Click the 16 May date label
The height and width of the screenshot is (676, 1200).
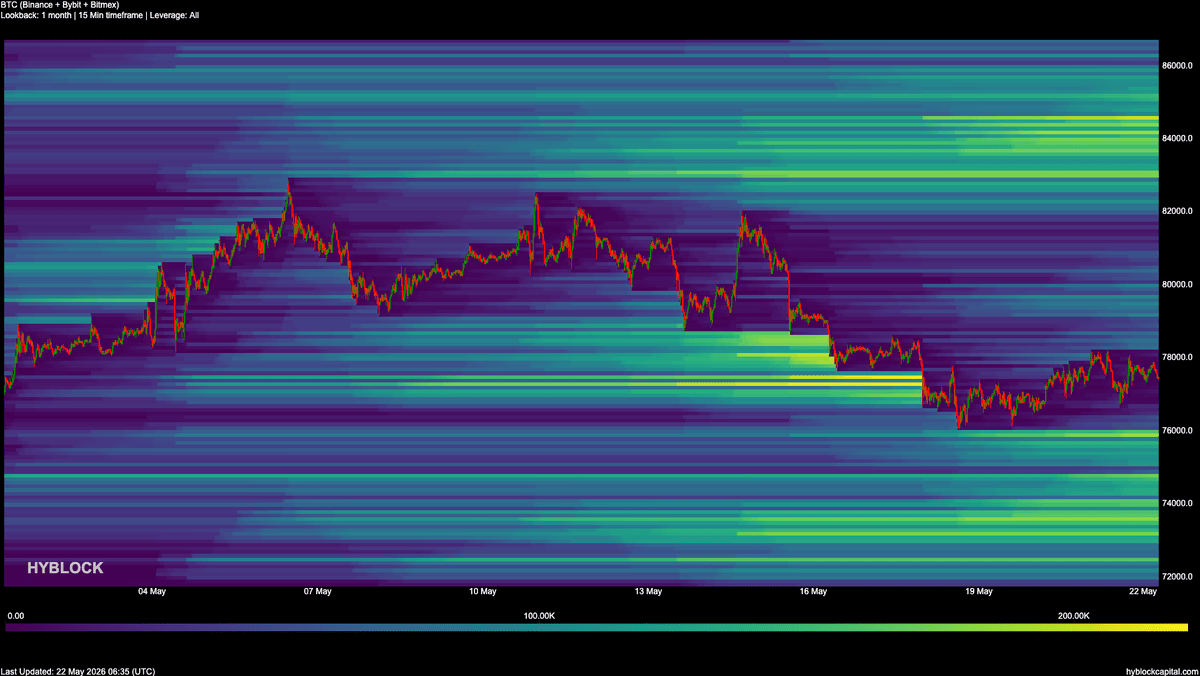813,591
